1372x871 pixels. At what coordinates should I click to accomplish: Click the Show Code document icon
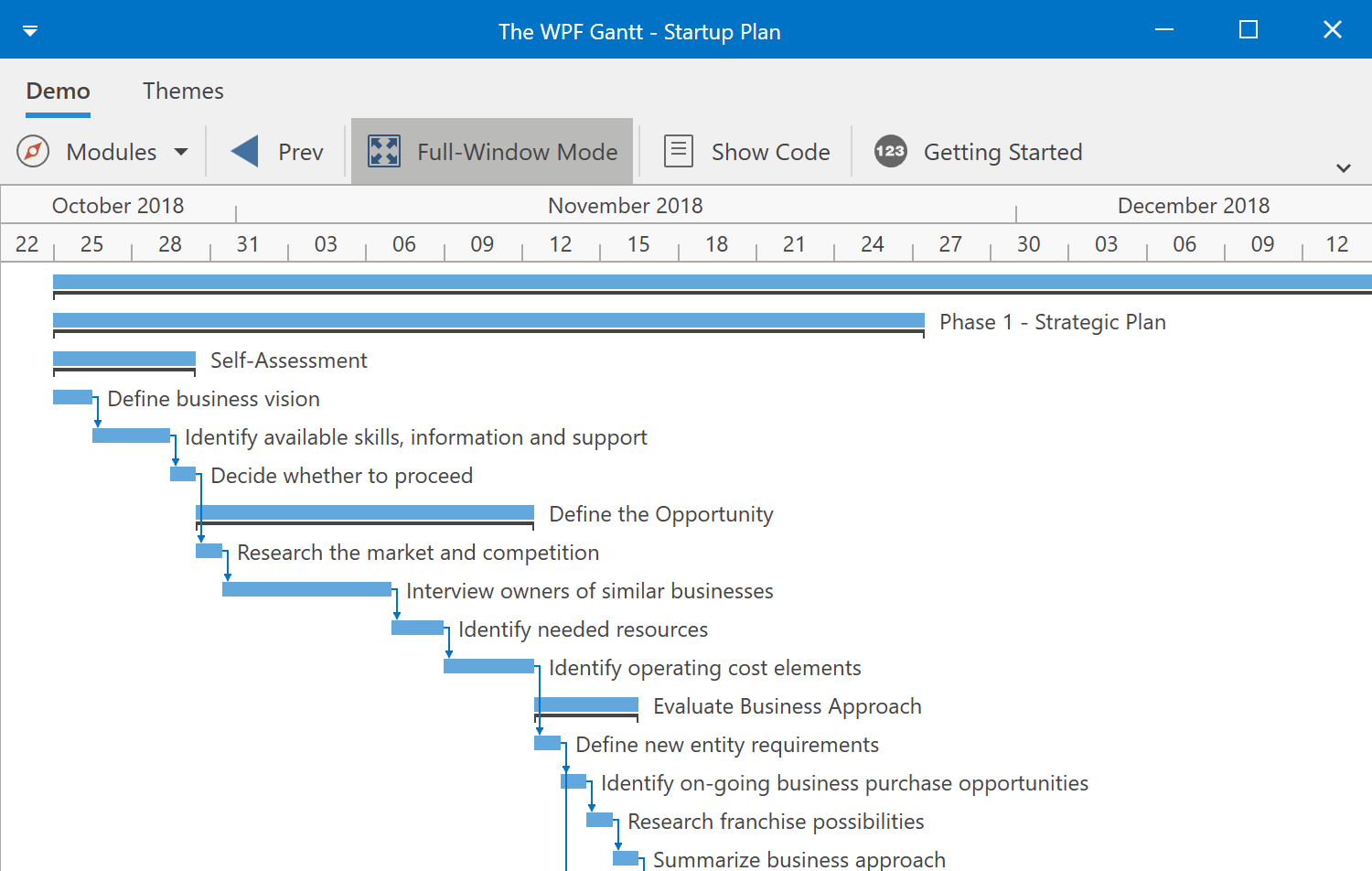coord(678,151)
